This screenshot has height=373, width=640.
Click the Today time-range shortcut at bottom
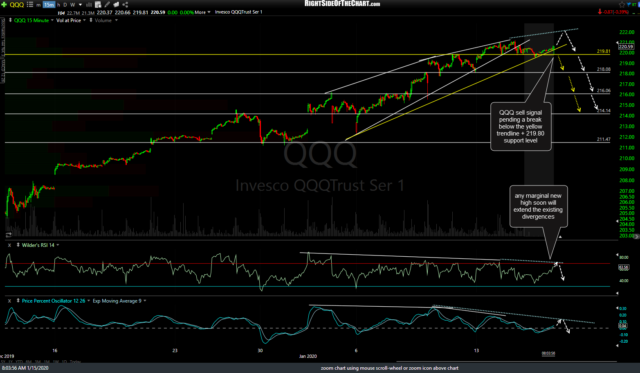(75, 362)
